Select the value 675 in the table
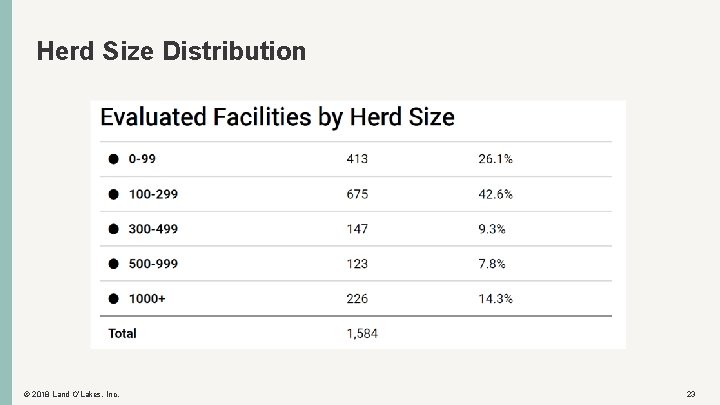Screen dimensions: 720x405 (x=357, y=194)
